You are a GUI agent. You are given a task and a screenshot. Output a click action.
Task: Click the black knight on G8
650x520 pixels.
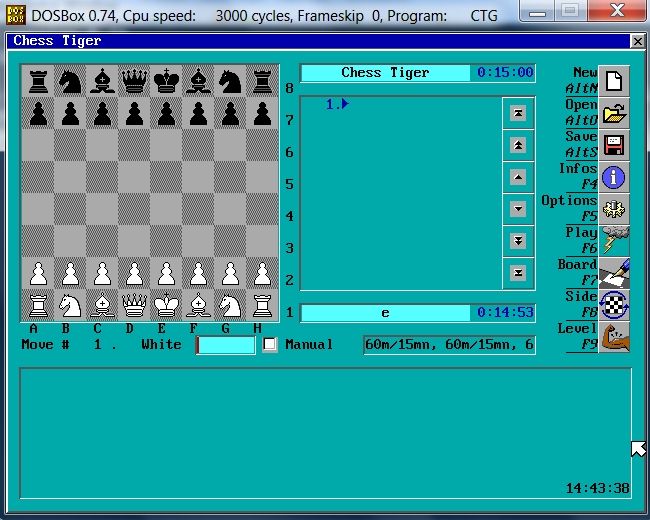[230, 81]
